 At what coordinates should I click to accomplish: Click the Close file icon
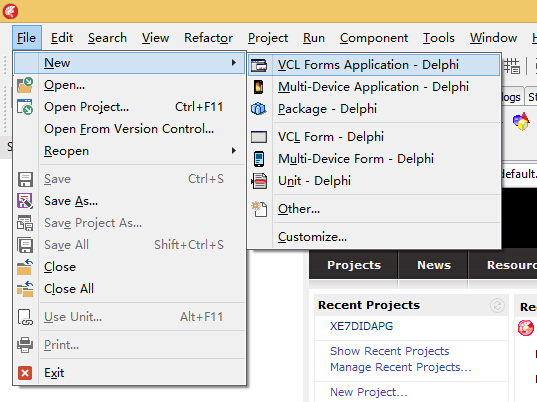point(25,267)
